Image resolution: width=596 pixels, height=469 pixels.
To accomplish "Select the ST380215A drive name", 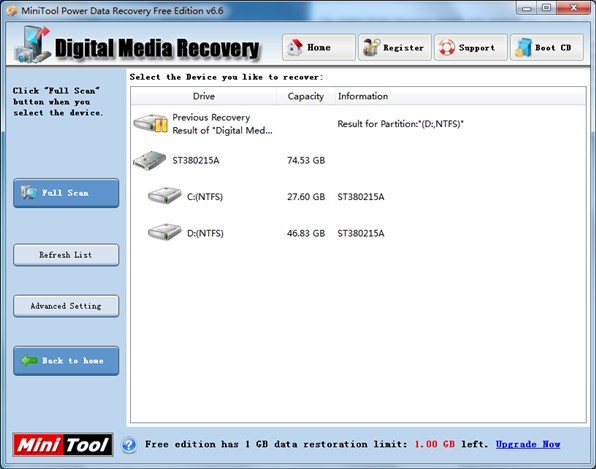I will [x=196, y=160].
